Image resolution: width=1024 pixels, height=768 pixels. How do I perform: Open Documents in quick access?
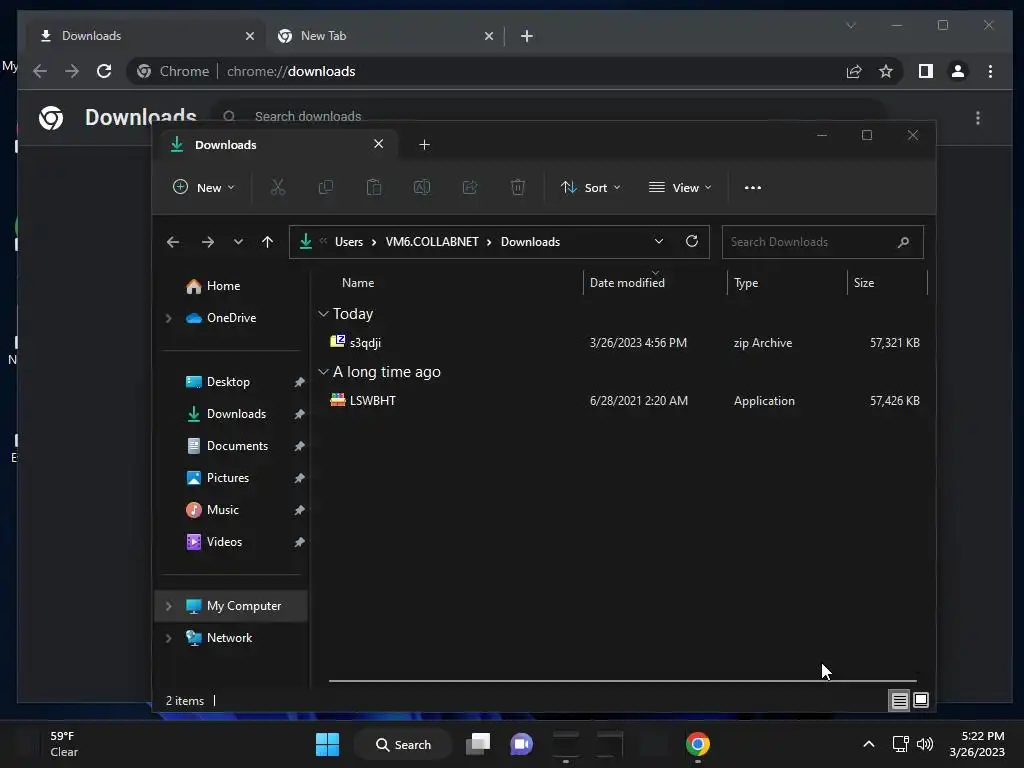click(236, 446)
